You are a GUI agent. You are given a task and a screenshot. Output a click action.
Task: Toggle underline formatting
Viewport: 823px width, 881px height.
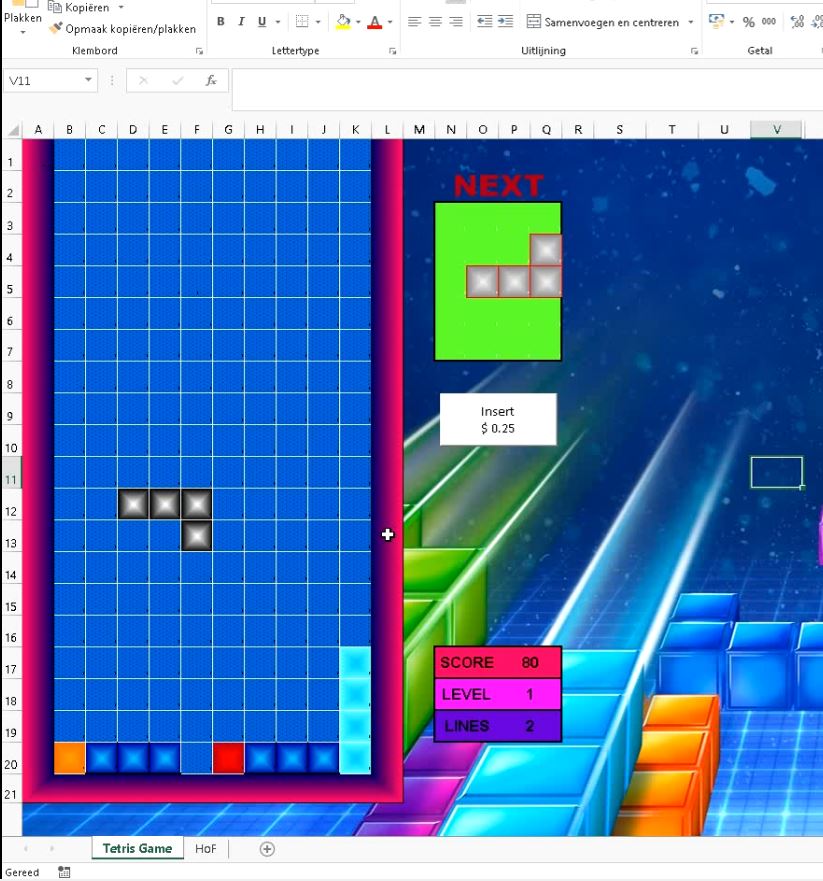[x=262, y=22]
